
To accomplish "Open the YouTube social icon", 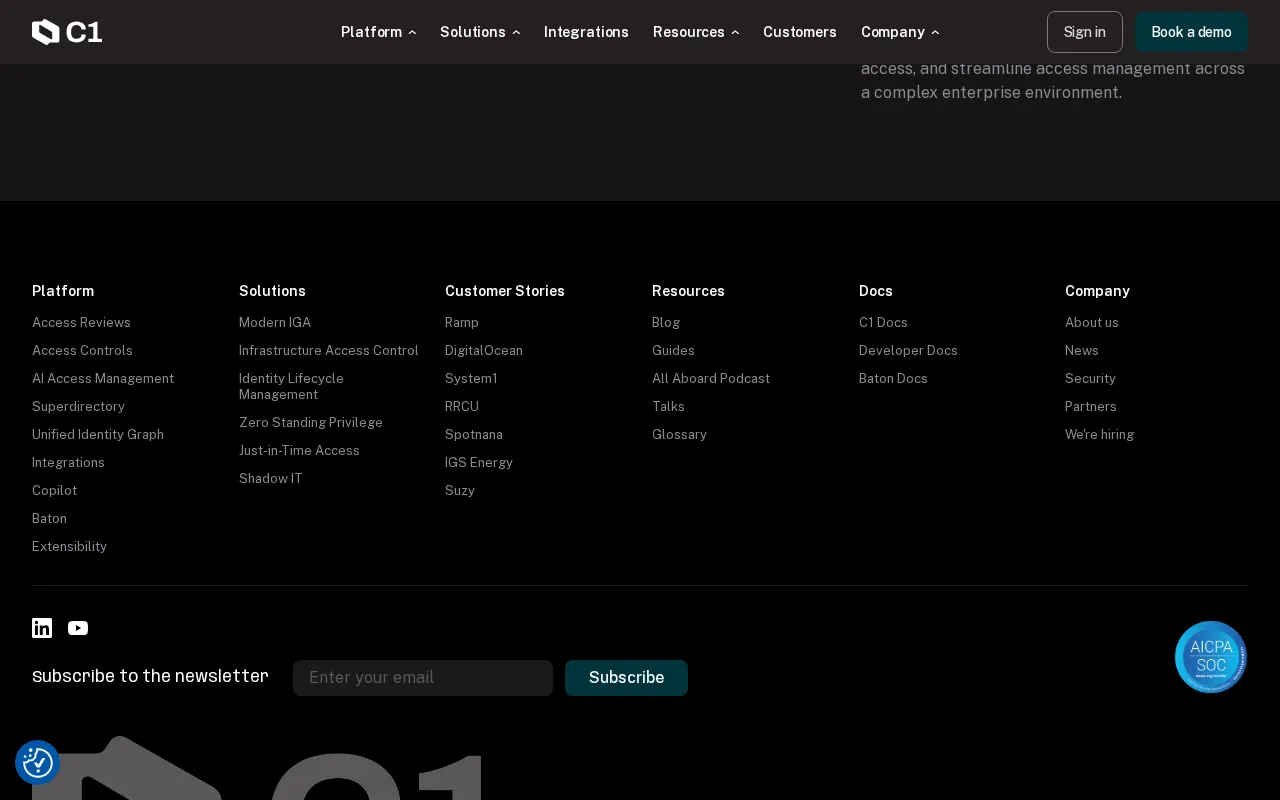I will (x=78, y=628).
